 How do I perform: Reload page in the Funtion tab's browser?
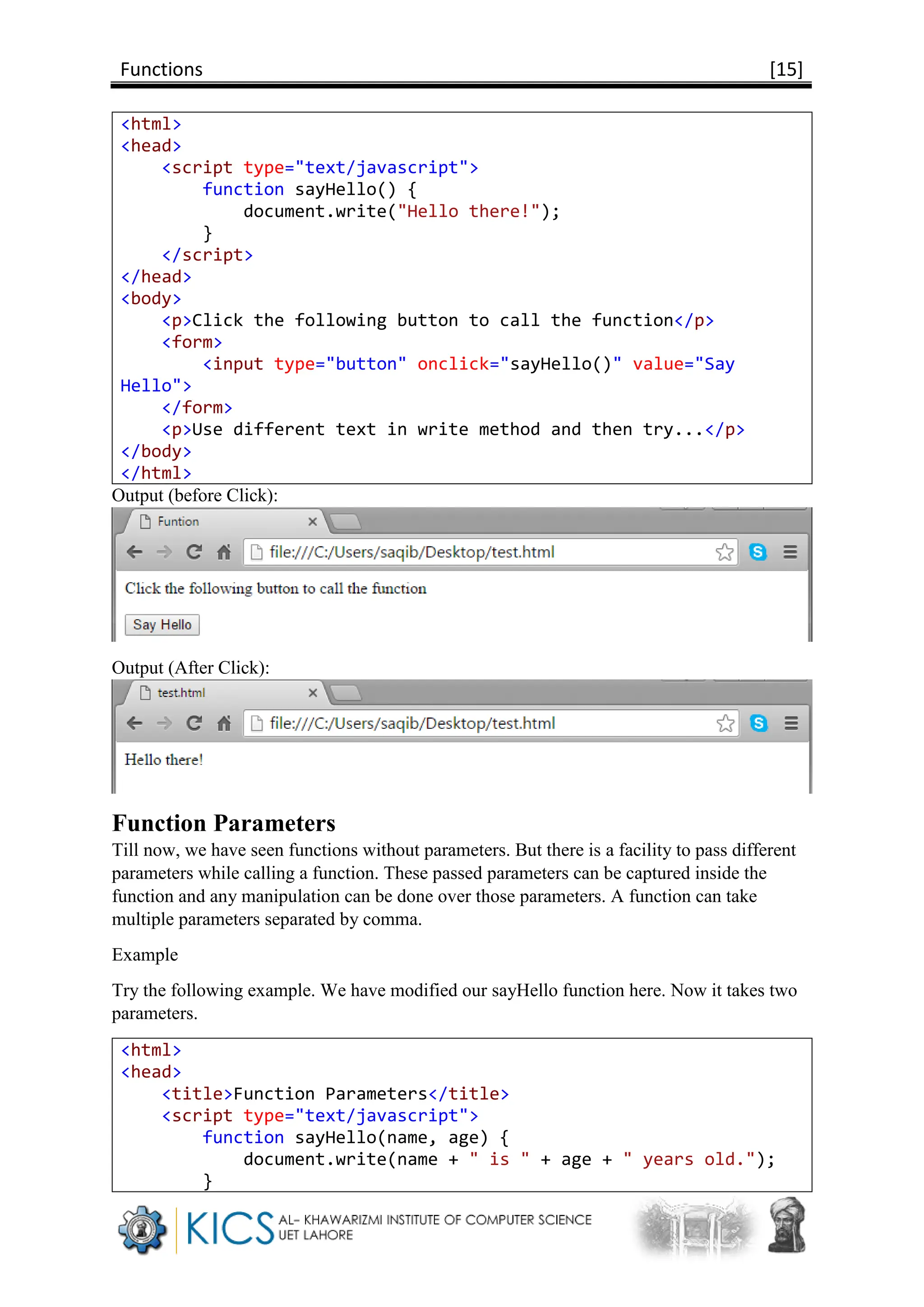[194, 552]
